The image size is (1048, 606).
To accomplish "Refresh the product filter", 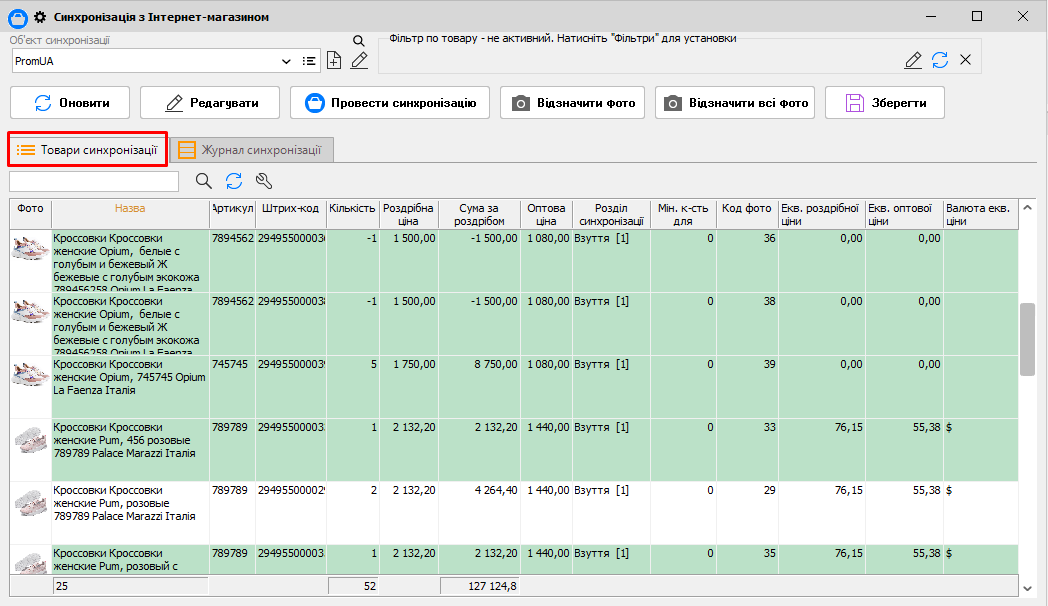I will [940, 60].
